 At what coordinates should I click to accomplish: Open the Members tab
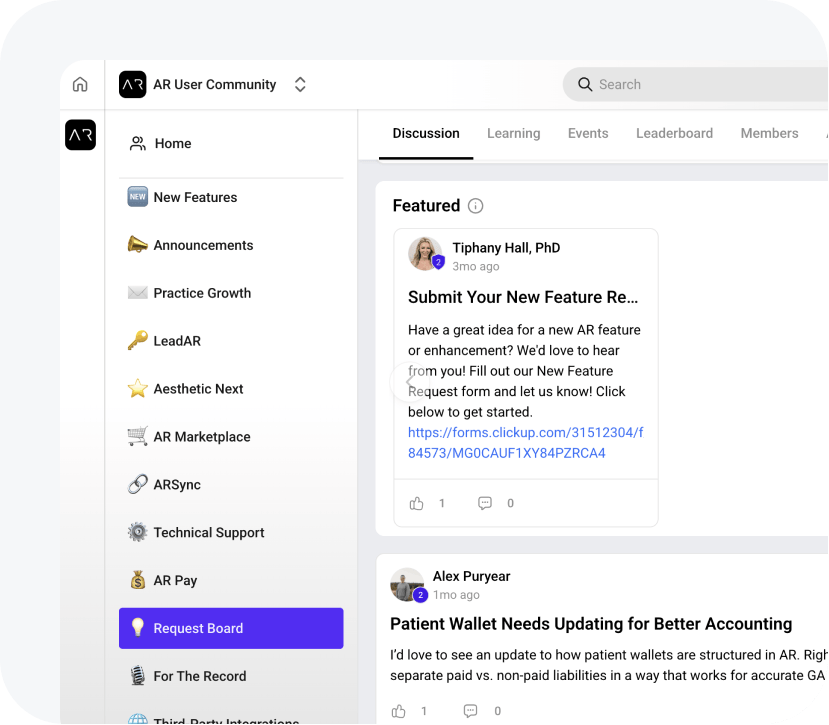(x=769, y=133)
